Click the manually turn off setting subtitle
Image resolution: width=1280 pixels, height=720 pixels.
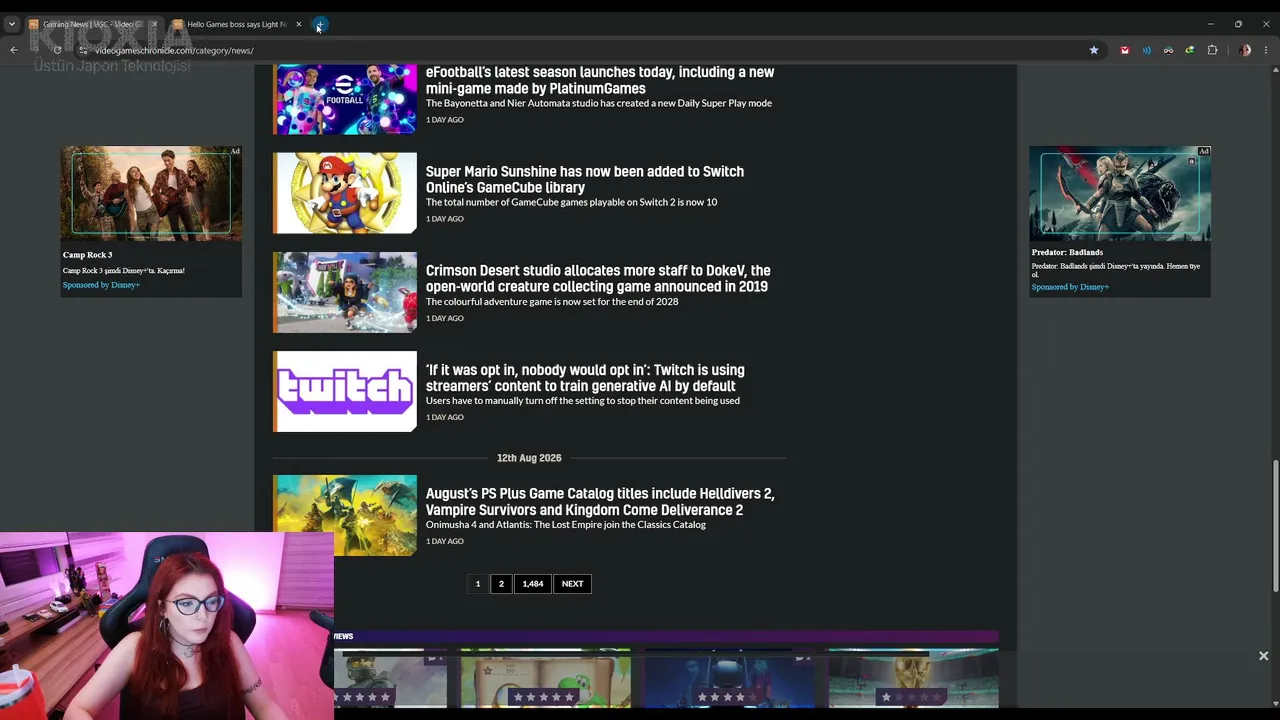pos(583,401)
